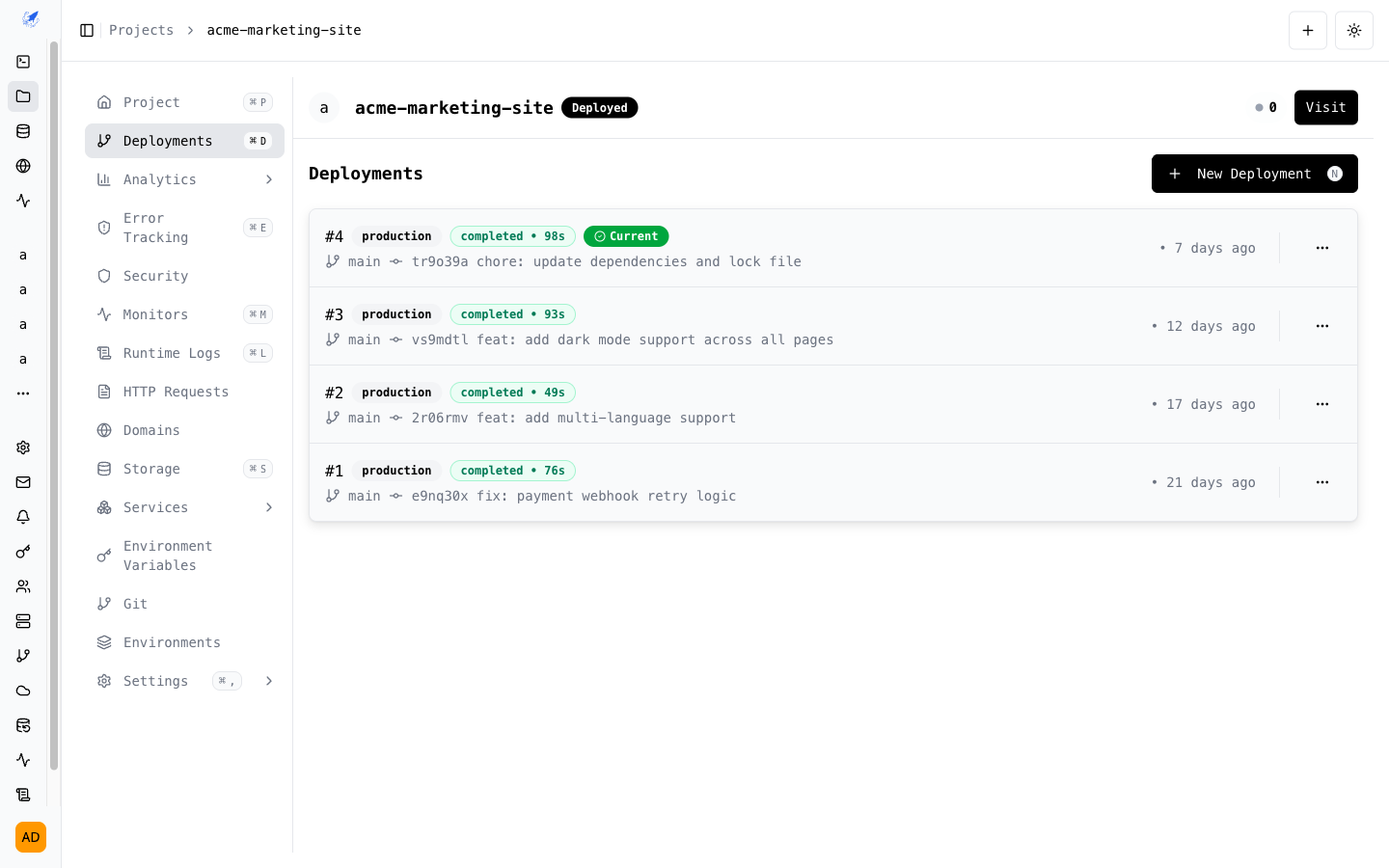Start a New Deployment
The height and width of the screenshot is (868, 1389).
coord(1254,174)
